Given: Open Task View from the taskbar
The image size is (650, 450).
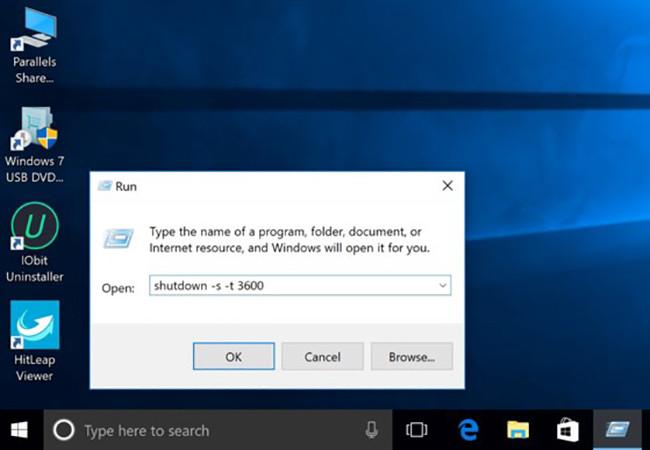Looking at the screenshot, I should 416,430.
